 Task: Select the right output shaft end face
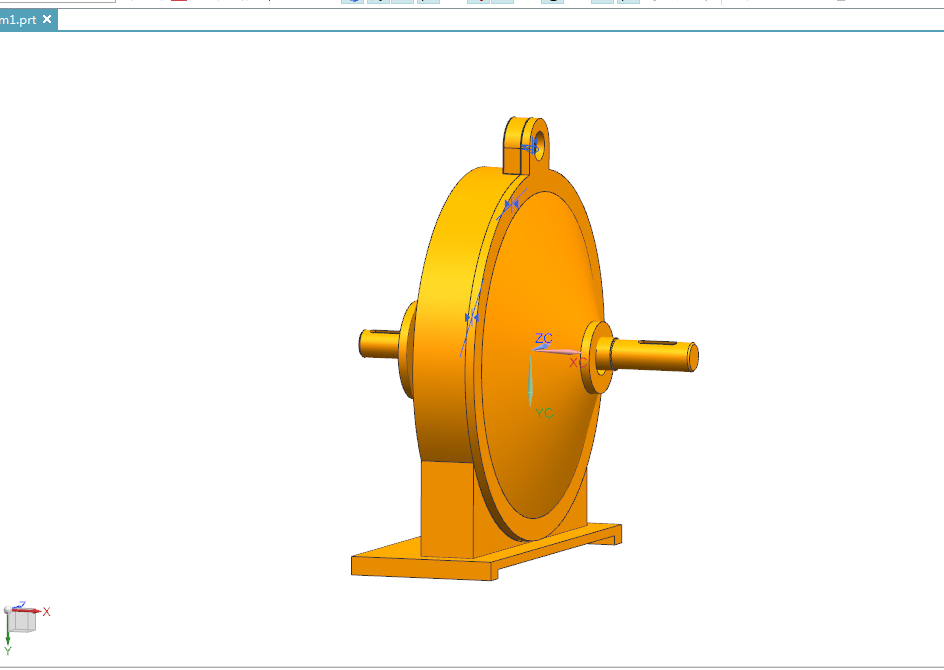693,358
